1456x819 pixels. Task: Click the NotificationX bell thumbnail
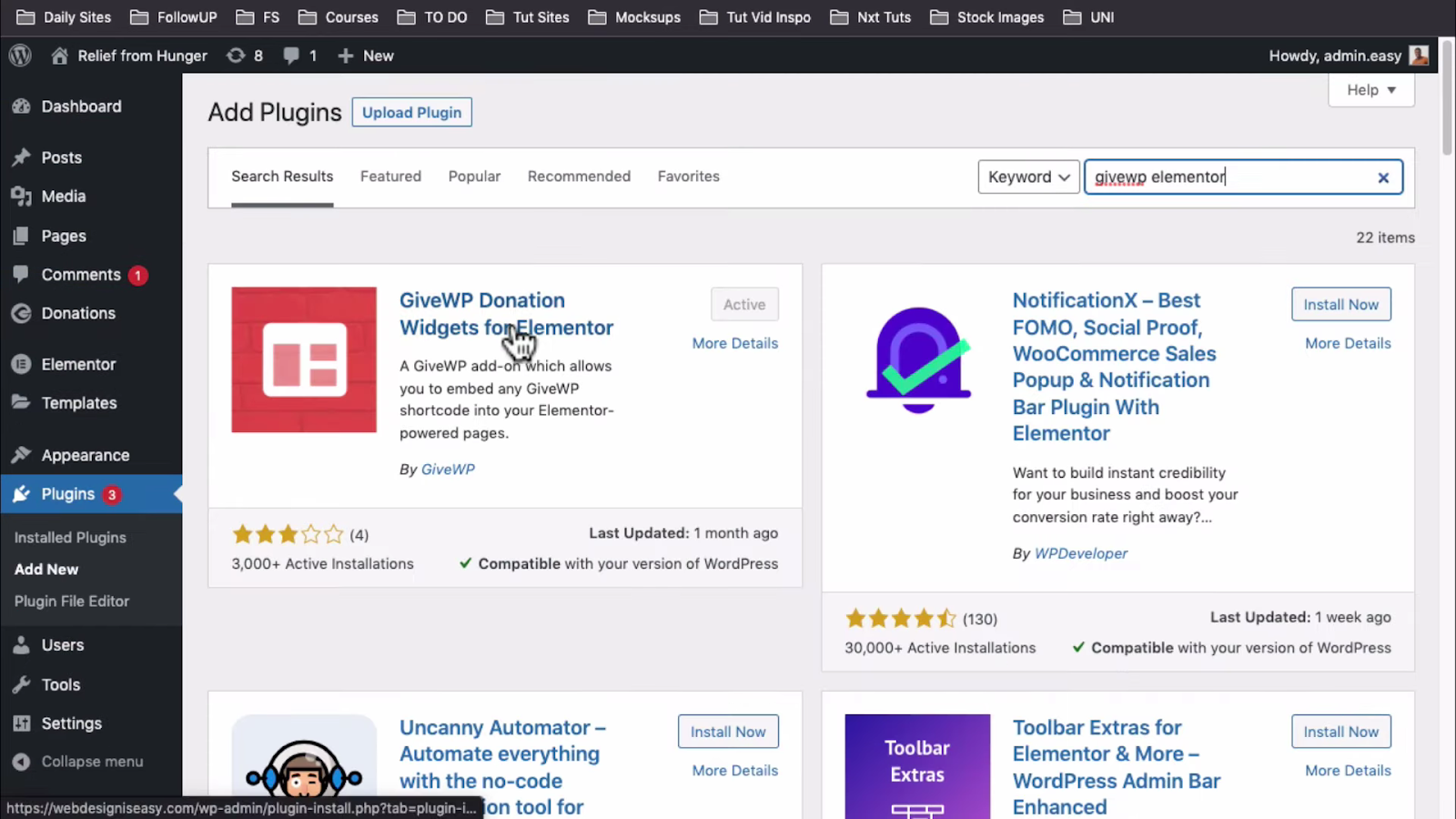tap(917, 359)
